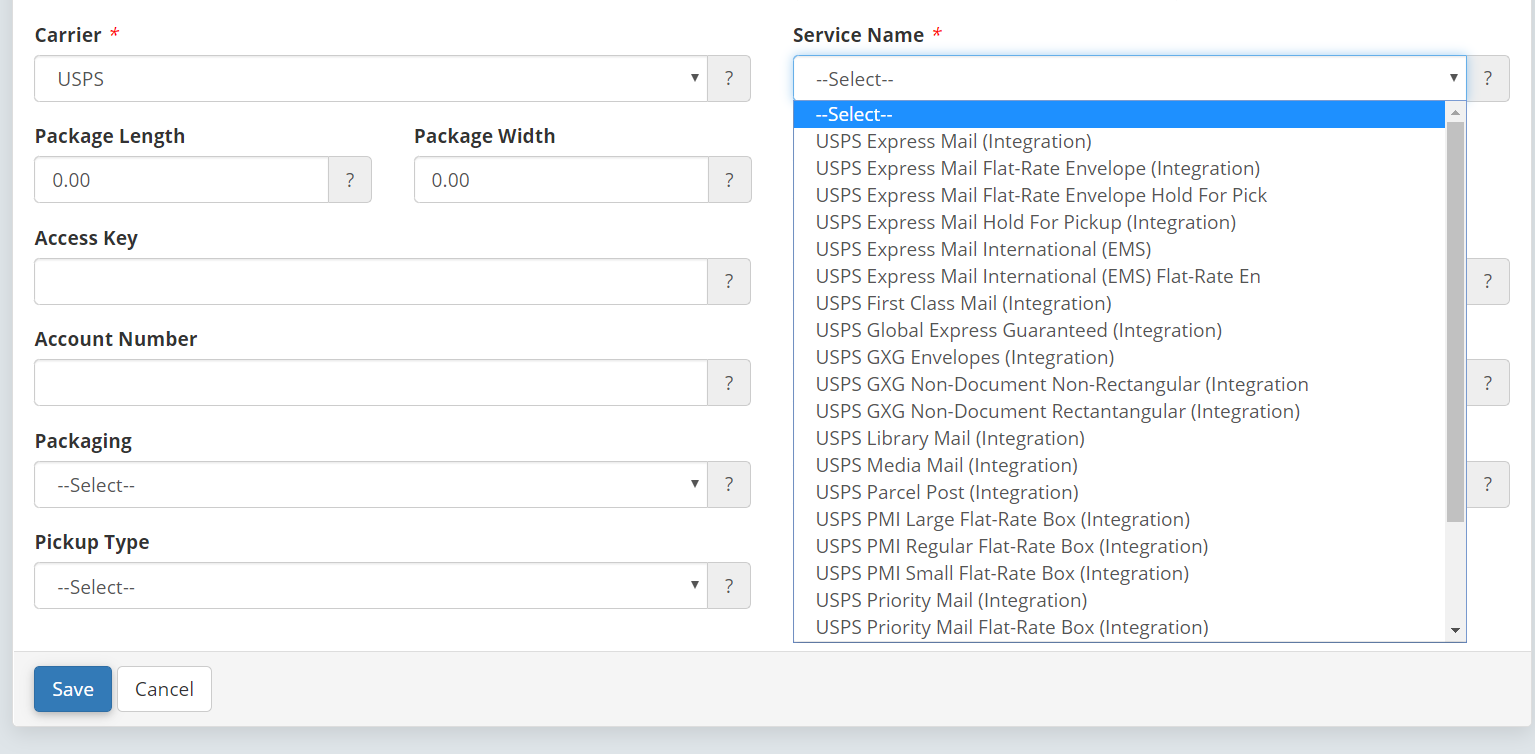Image resolution: width=1535 pixels, height=754 pixels.
Task: Click help icon next to Package Length
Action: click(x=350, y=180)
